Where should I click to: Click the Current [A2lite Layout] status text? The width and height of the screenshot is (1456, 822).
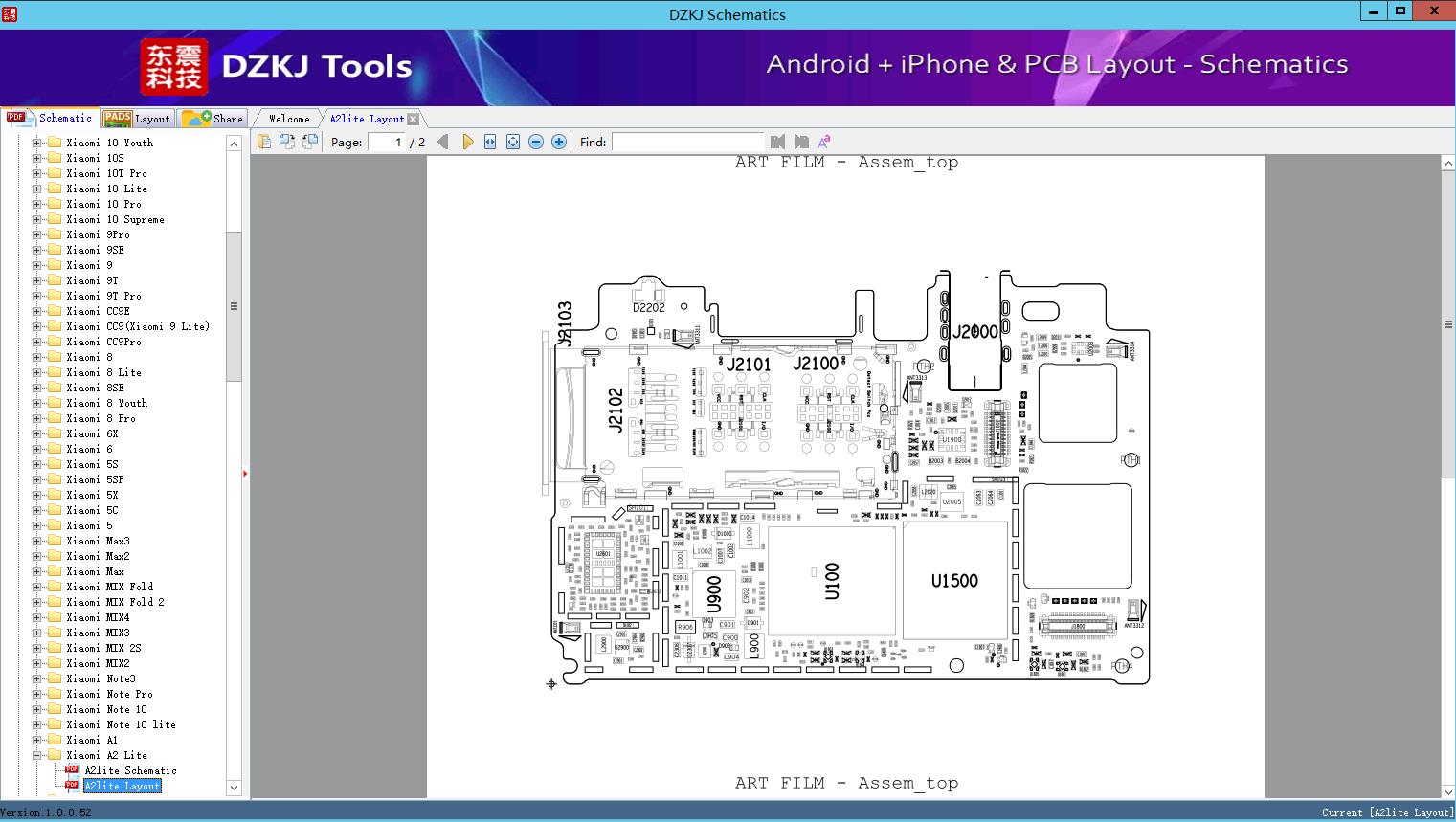coord(1387,812)
